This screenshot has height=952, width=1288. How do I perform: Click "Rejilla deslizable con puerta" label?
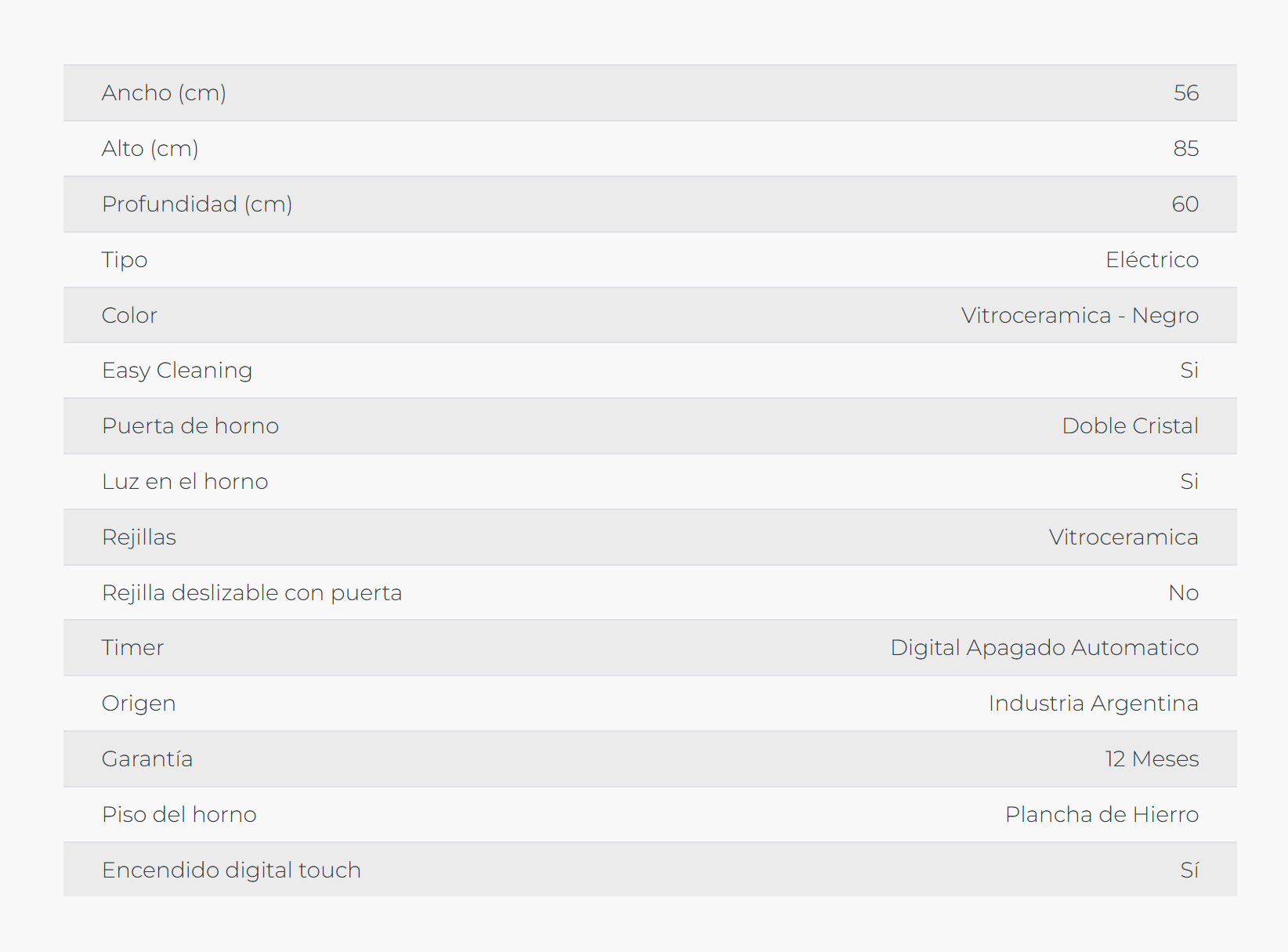pos(251,592)
